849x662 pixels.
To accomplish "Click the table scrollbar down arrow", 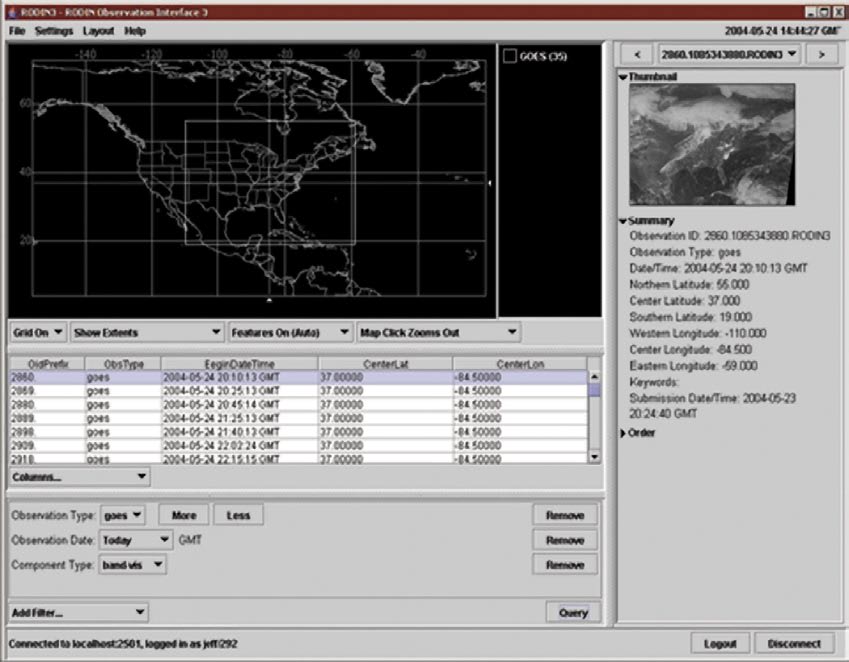I will (594, 457).
